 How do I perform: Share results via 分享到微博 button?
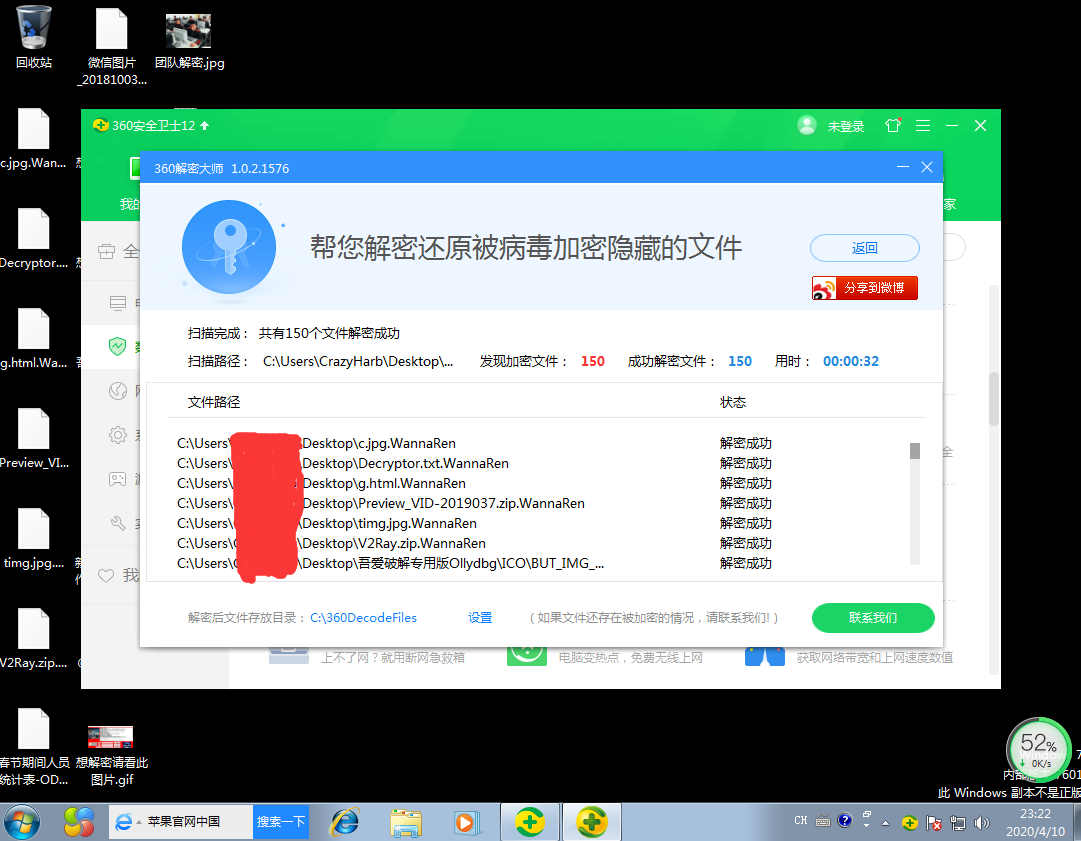coord(865,287)
